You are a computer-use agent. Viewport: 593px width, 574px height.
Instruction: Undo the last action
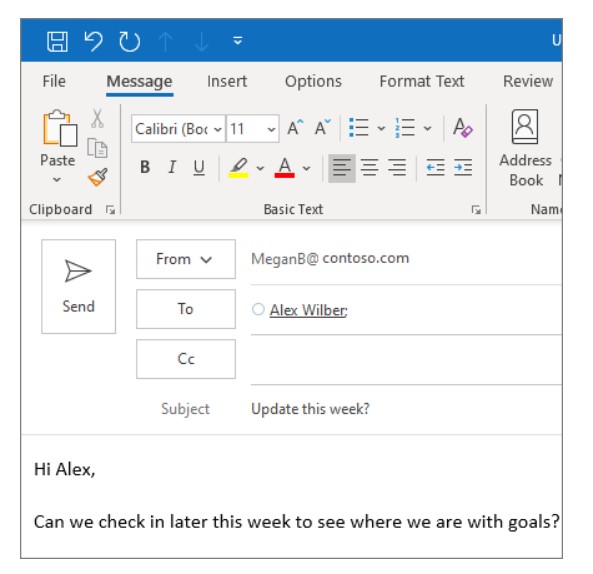coord(93,41)
